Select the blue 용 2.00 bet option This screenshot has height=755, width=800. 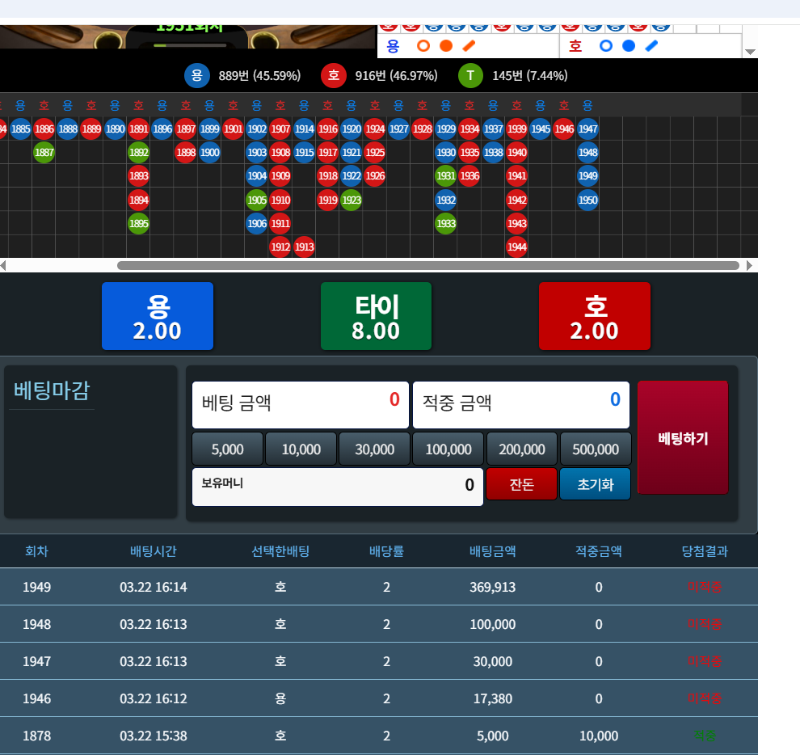click(x=157, y=316)
